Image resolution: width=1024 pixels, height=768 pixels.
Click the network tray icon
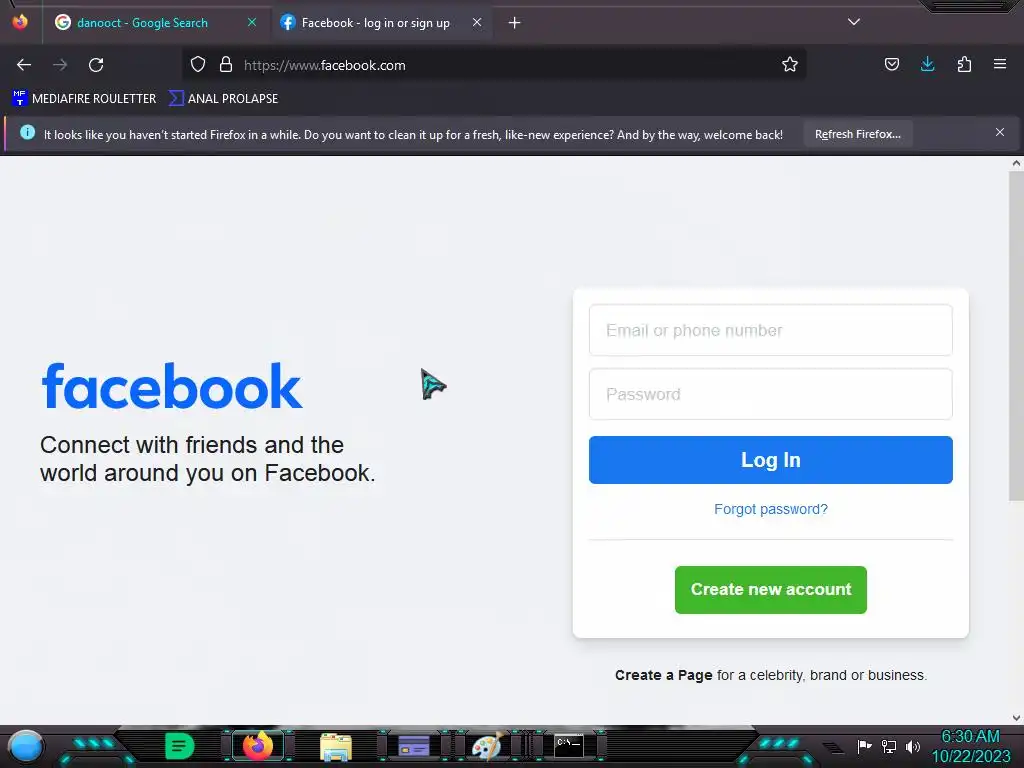click(889, 746)
